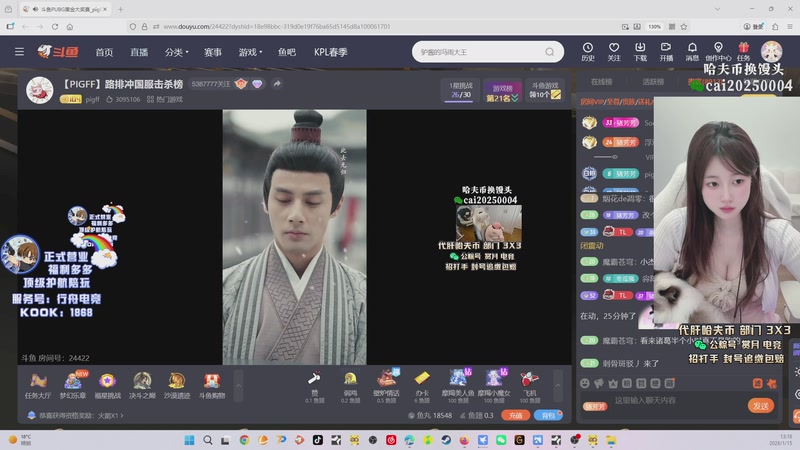The height and width of the screenshot is (450, 800).
Task: Open 决斗之巅 activity icon
Action: pos(142,386)
